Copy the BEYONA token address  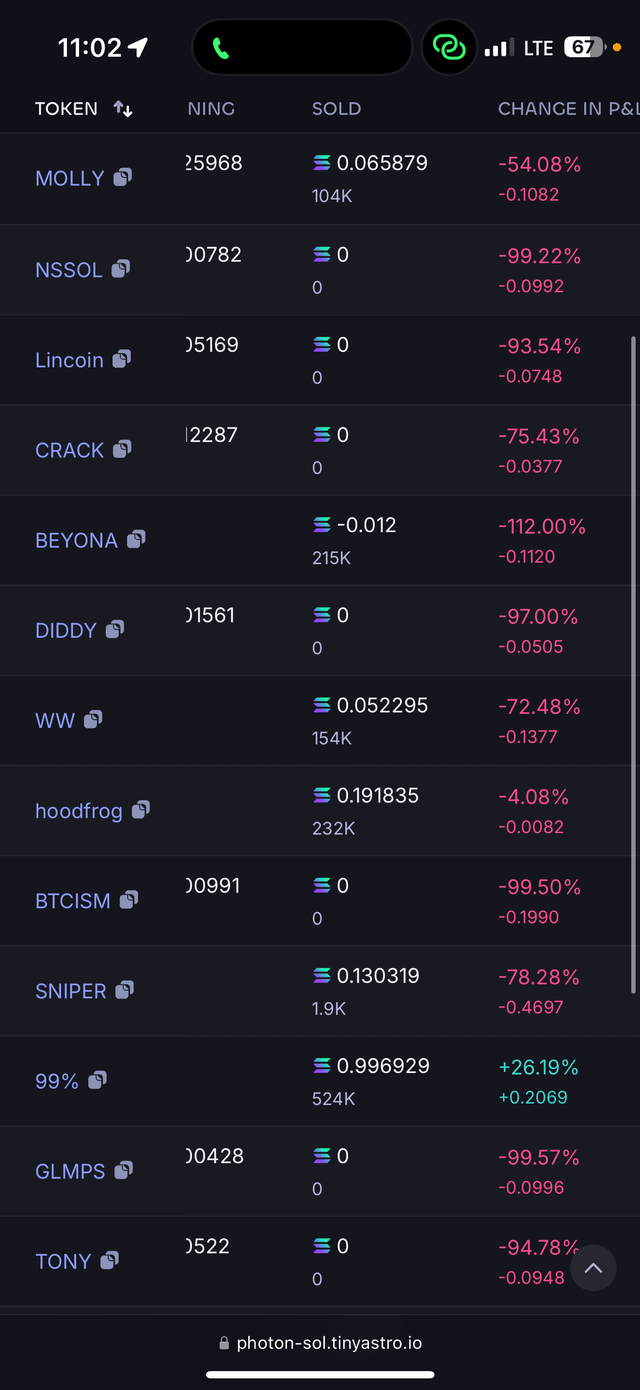[x=136, y=539]
